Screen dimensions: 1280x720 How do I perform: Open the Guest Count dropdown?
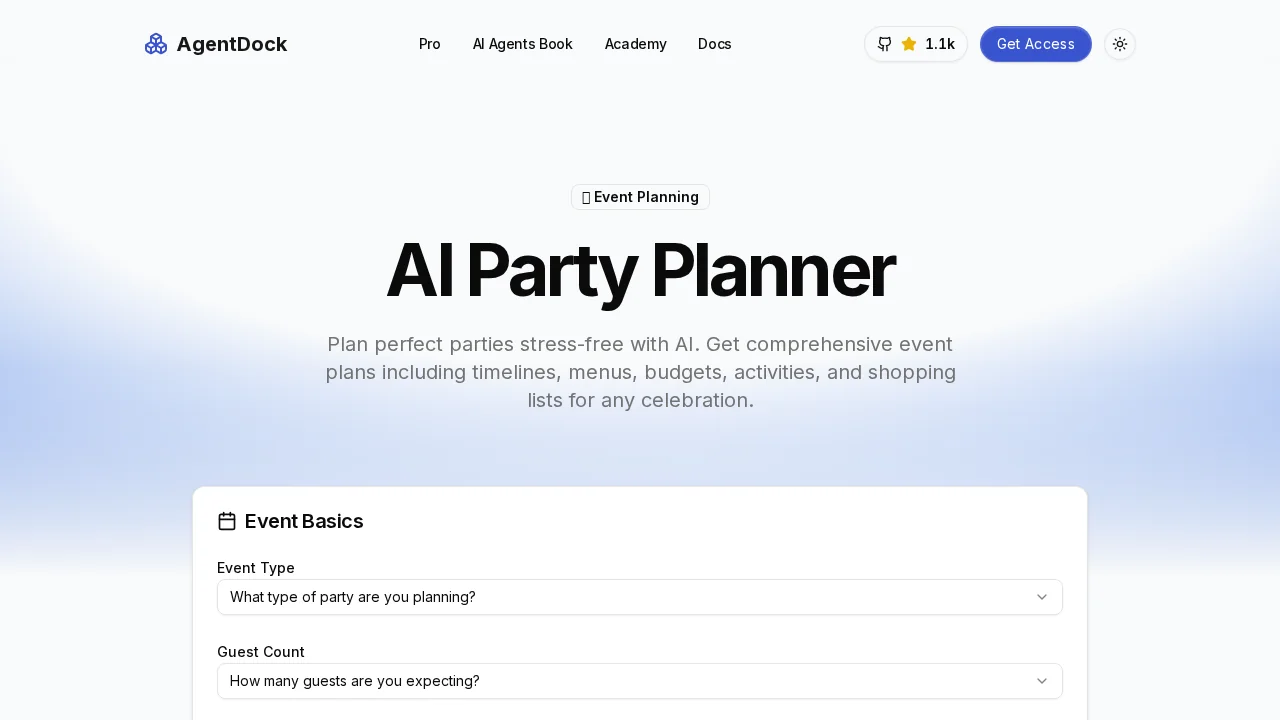(x=640, y=681)
